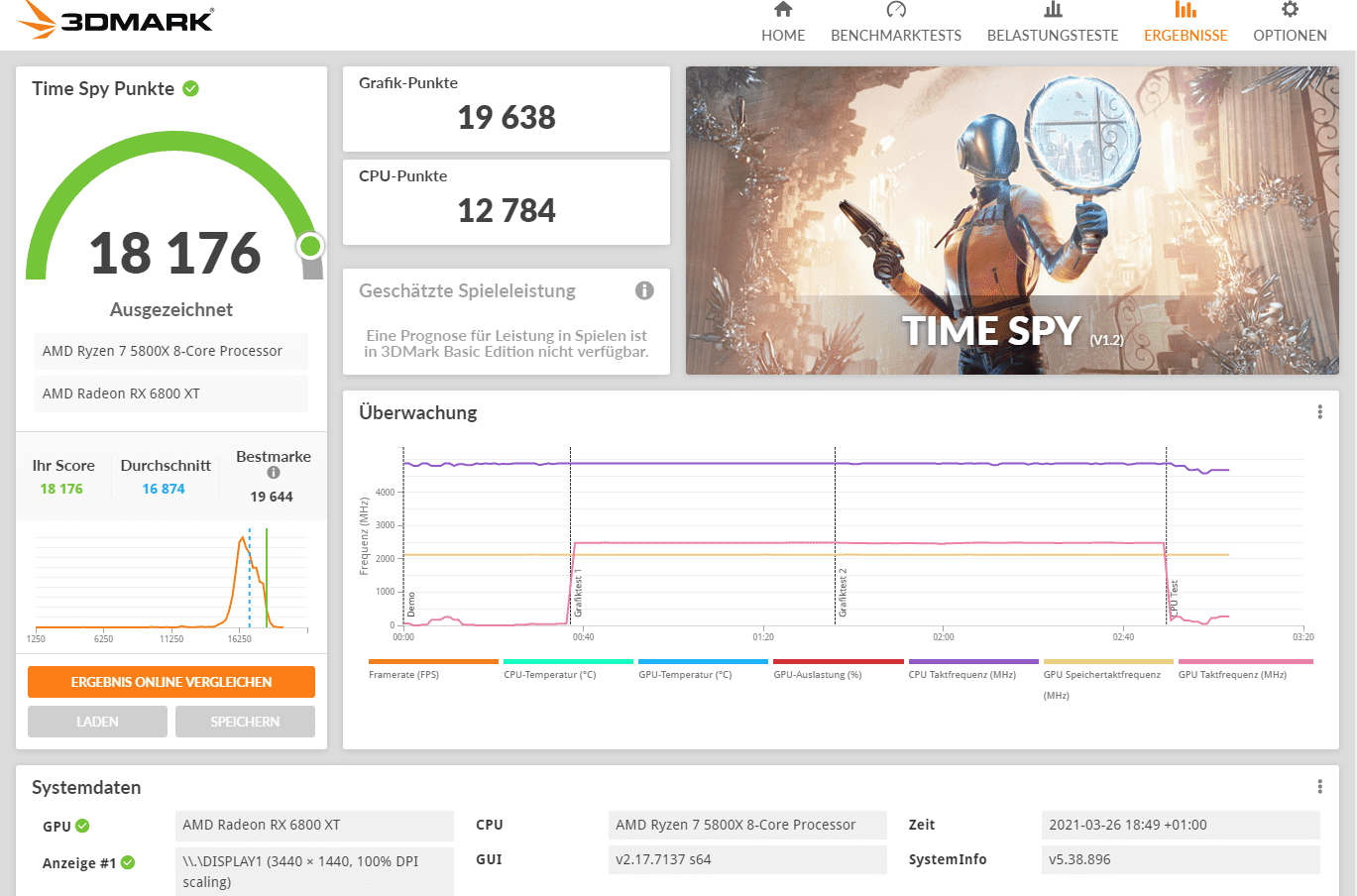The width and height of the screenshot is (1357, 896).
Task: Select the ERGEBNISSE tab
Action: [1186, 22]
